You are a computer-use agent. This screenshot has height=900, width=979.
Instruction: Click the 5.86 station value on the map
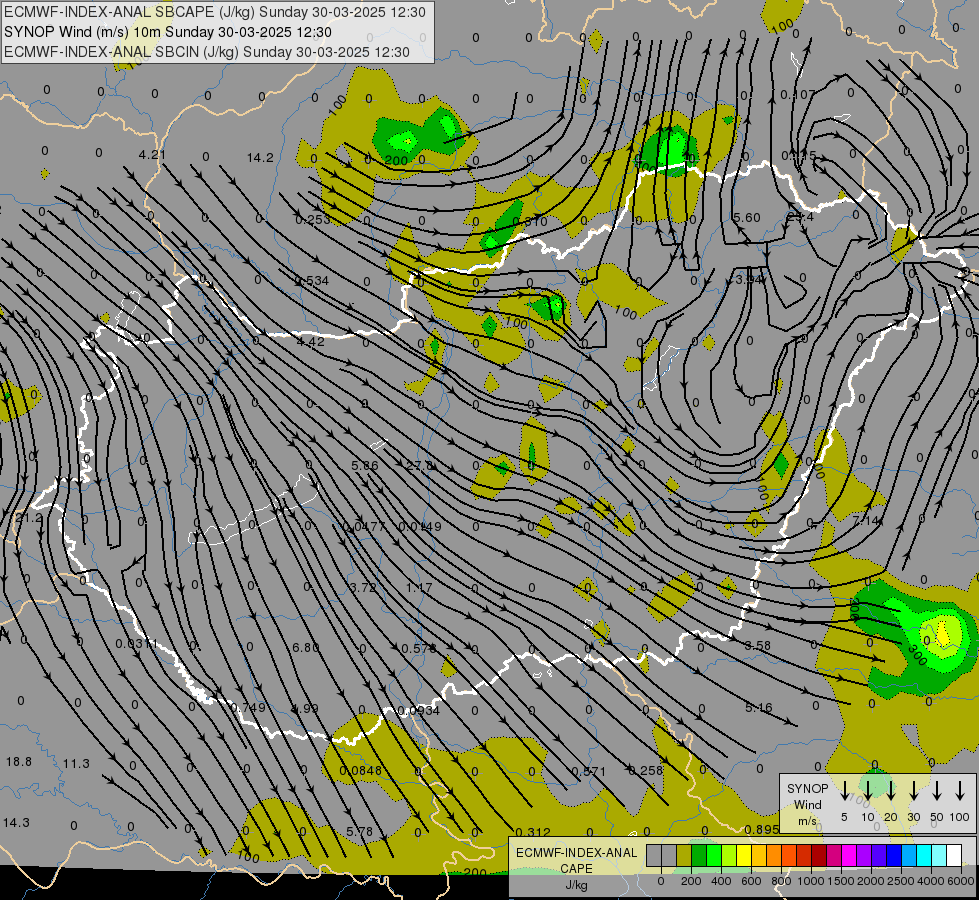(365, 465)
